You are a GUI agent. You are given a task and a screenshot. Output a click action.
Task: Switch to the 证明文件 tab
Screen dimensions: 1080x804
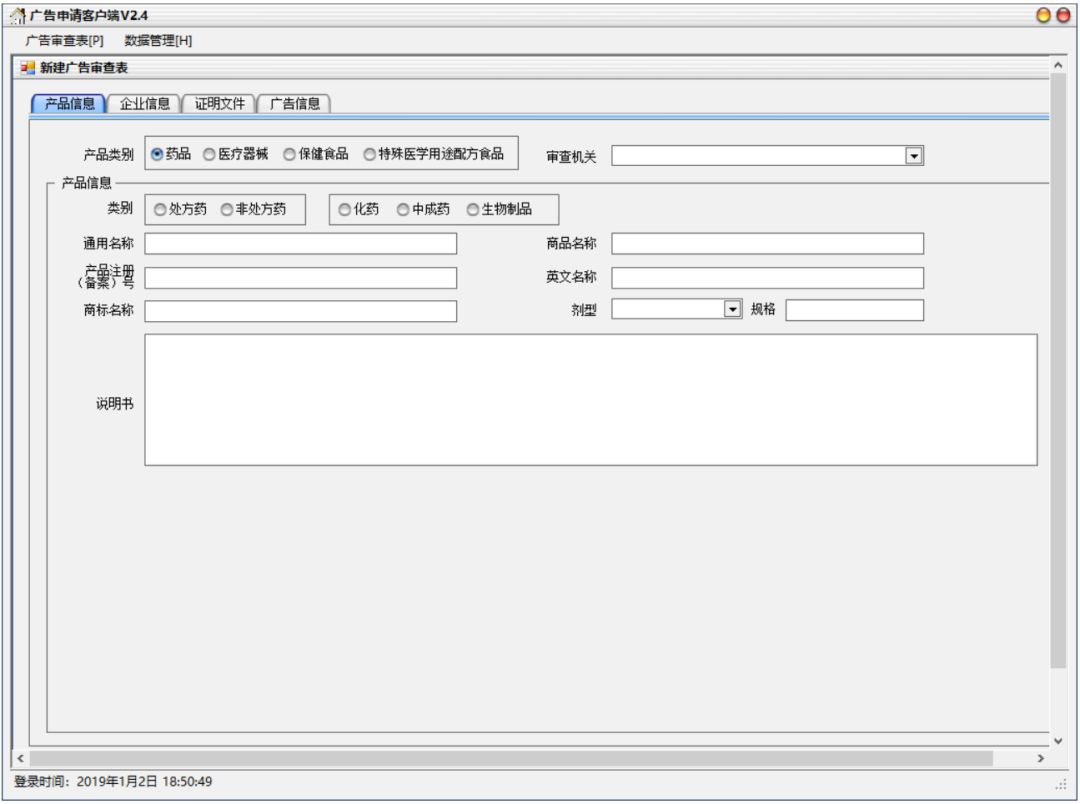click(x=219, y=103)
